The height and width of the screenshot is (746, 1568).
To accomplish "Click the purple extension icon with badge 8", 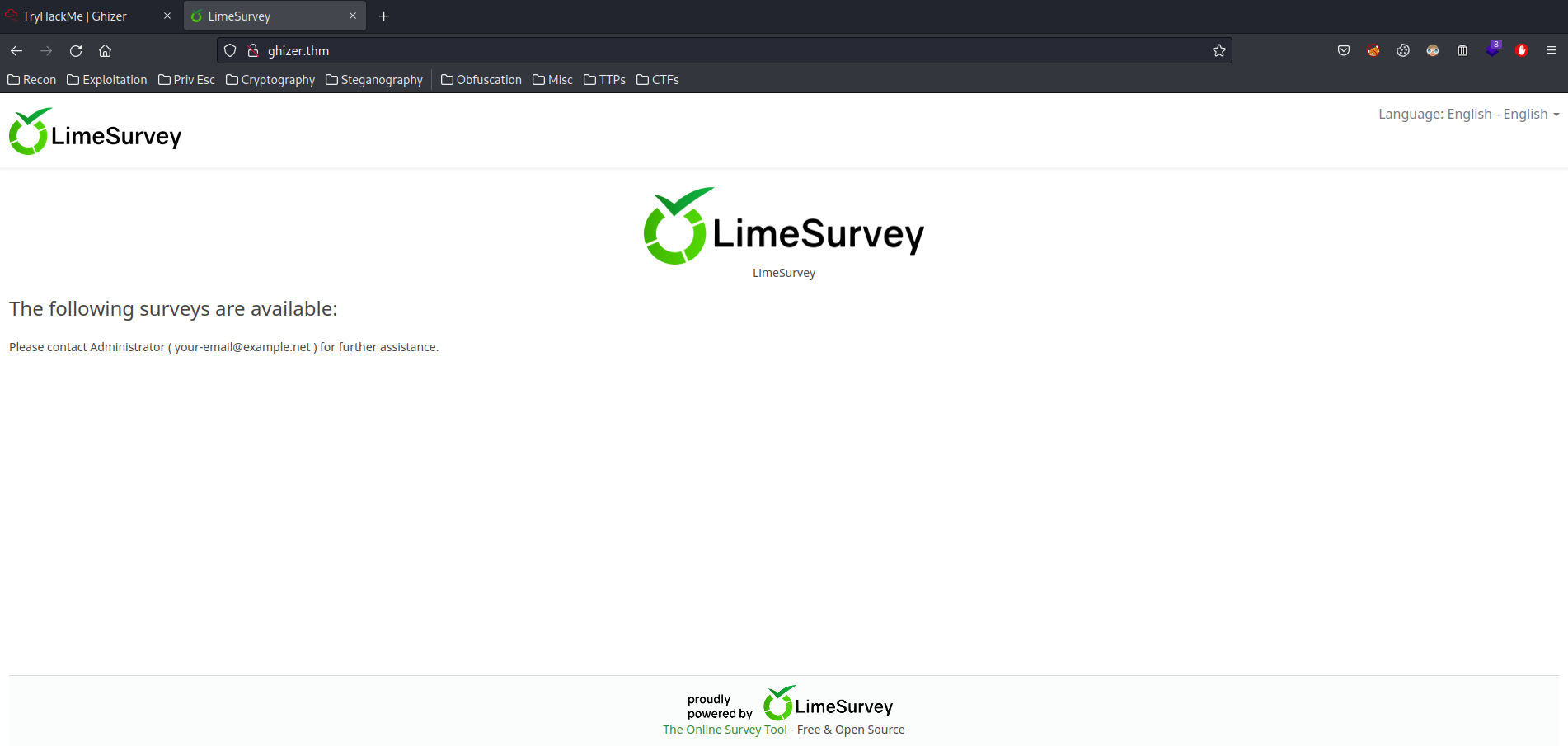I will [1493, 49].
